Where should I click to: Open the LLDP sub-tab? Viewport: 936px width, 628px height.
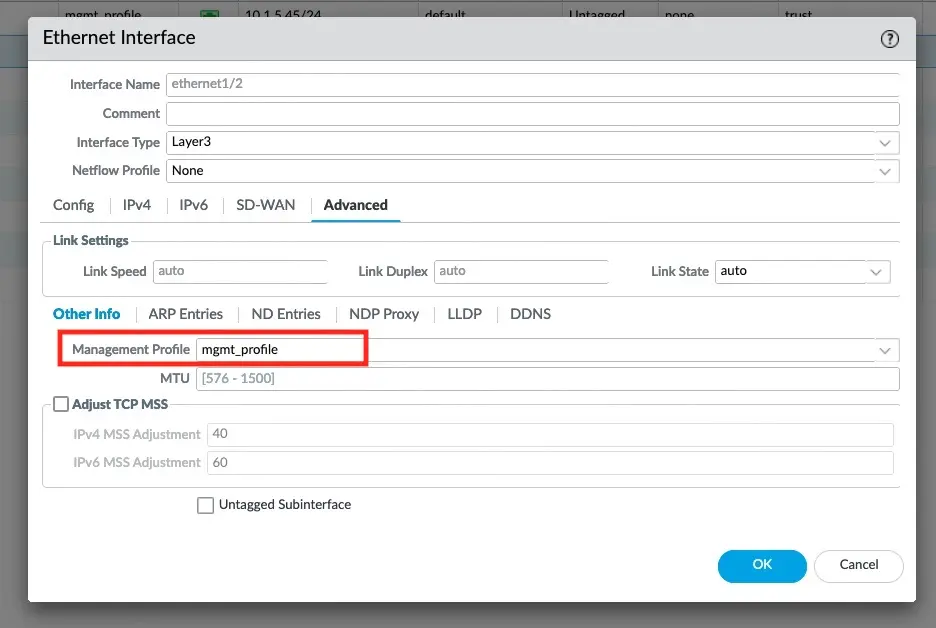[464, 314]
